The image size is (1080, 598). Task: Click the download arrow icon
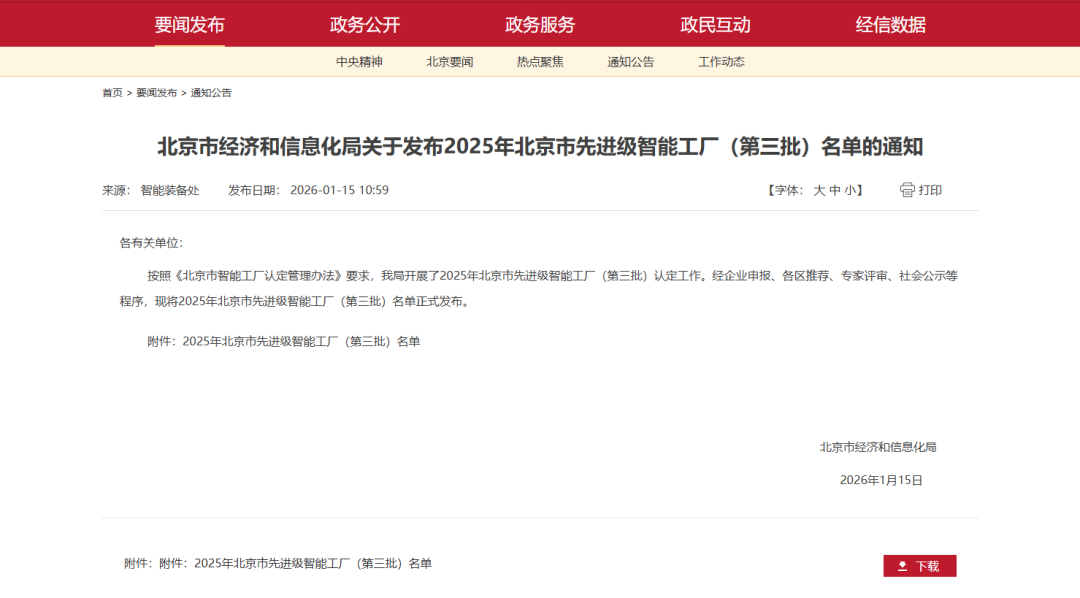coord(902,566)
